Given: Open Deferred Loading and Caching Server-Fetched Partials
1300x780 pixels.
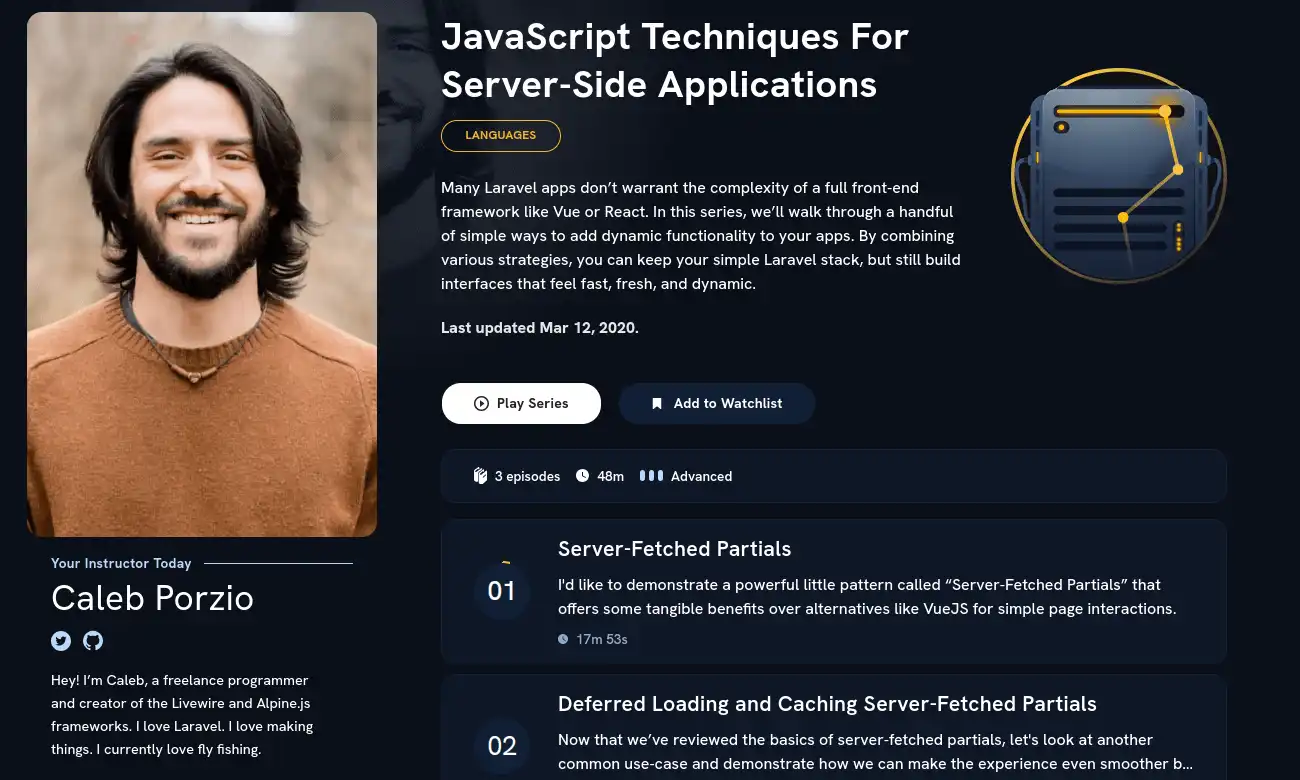Looking at the screenshot, I should click(827, 704).
